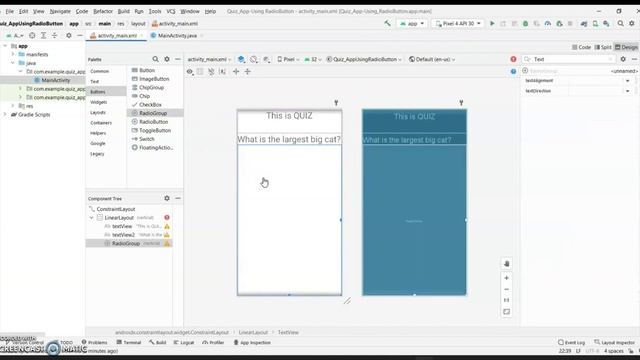Click the Run app play button

coord(492,24)
